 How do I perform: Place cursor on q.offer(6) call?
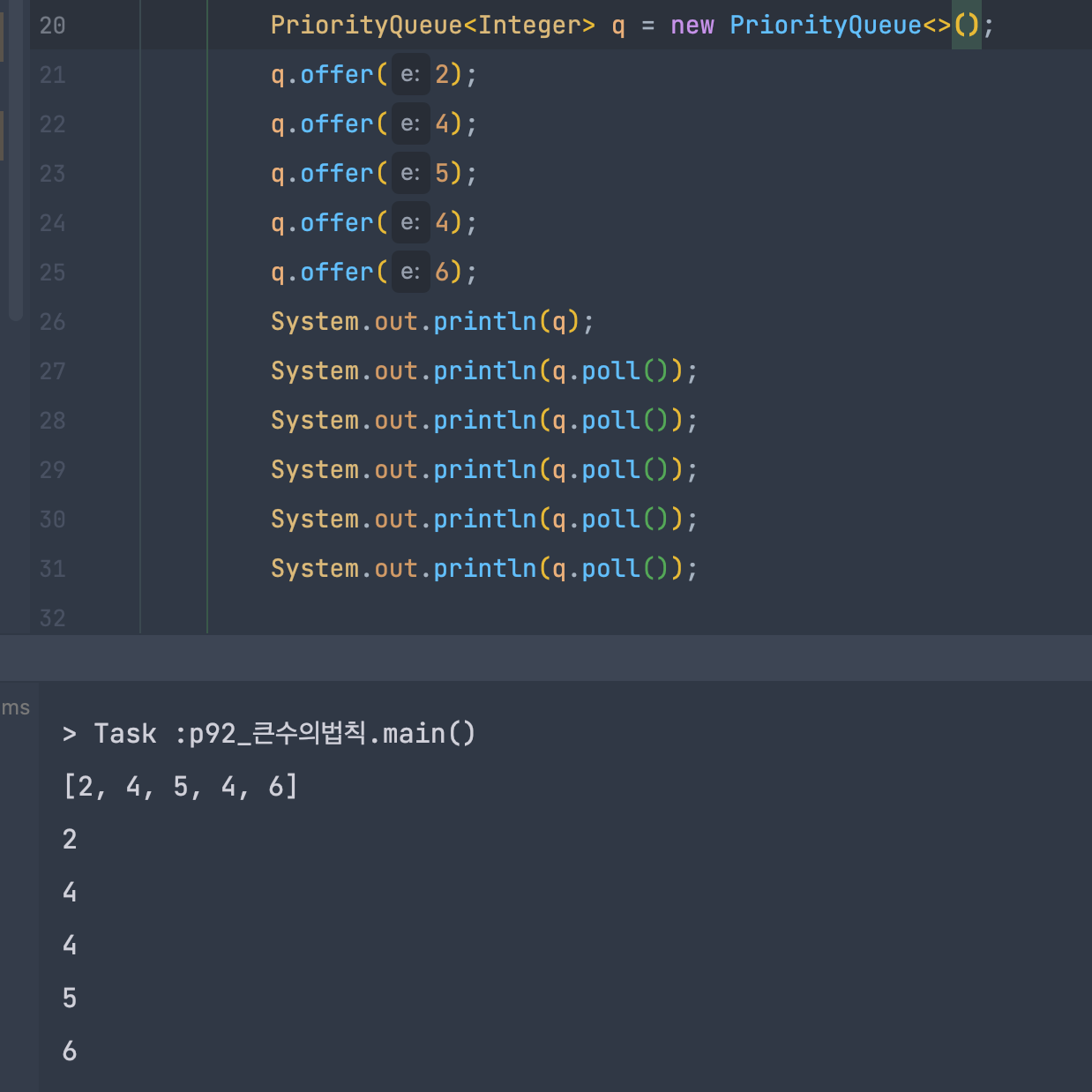point(373,273)
